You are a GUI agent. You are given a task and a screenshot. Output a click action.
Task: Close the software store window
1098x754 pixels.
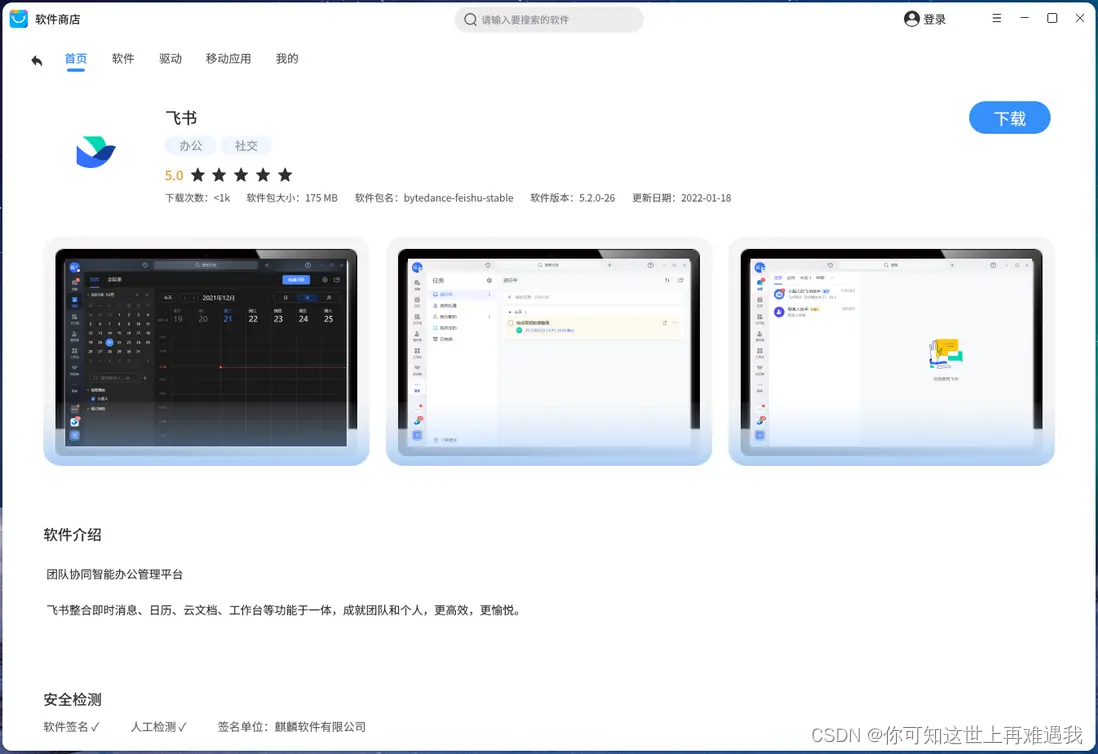(x=1080, y=18)
